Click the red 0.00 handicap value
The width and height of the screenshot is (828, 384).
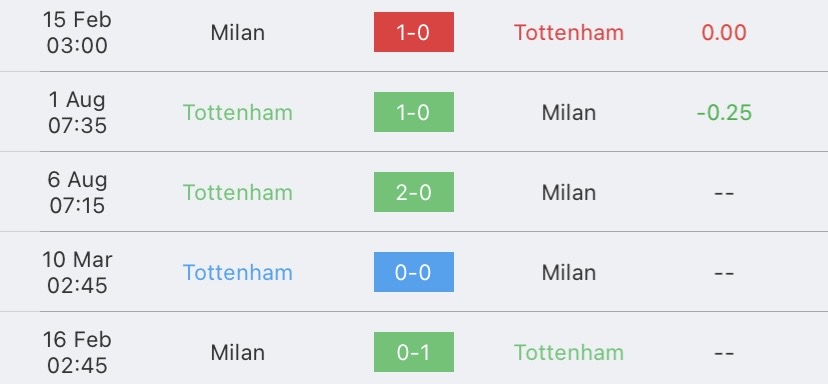723,33
